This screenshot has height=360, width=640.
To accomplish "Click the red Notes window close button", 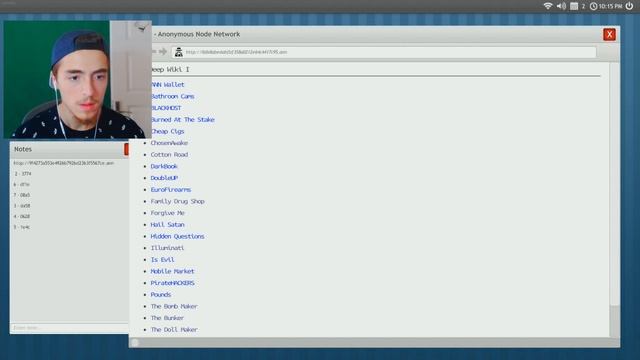I will 126,149.
